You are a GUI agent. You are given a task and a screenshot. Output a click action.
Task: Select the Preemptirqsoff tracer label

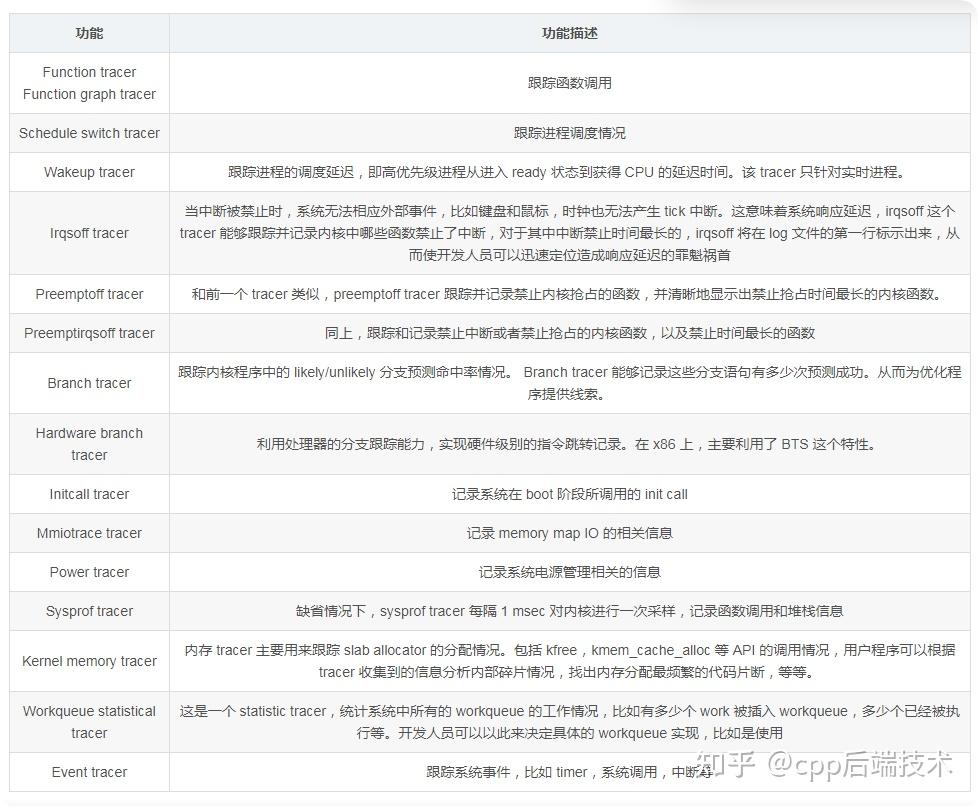click(88, 333)
